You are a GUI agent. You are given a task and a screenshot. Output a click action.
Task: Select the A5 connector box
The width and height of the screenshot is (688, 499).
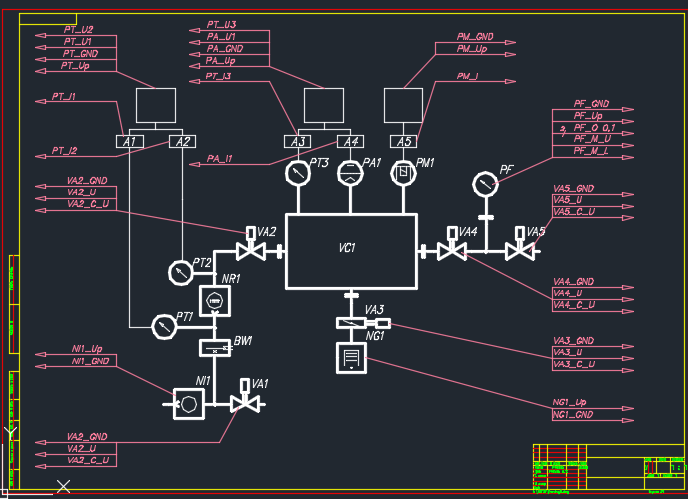[403, 141]
